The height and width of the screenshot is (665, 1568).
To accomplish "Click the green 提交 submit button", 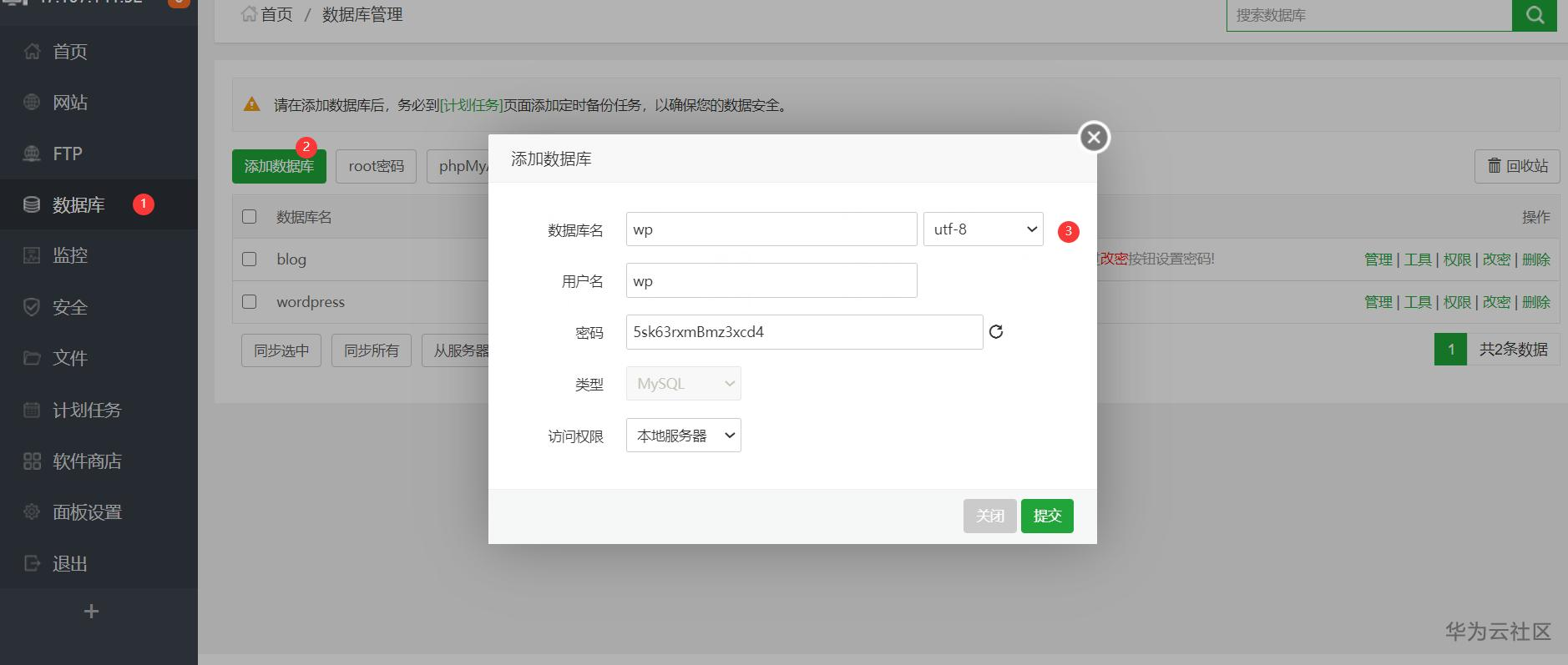I will click(x=1047, y=516).
